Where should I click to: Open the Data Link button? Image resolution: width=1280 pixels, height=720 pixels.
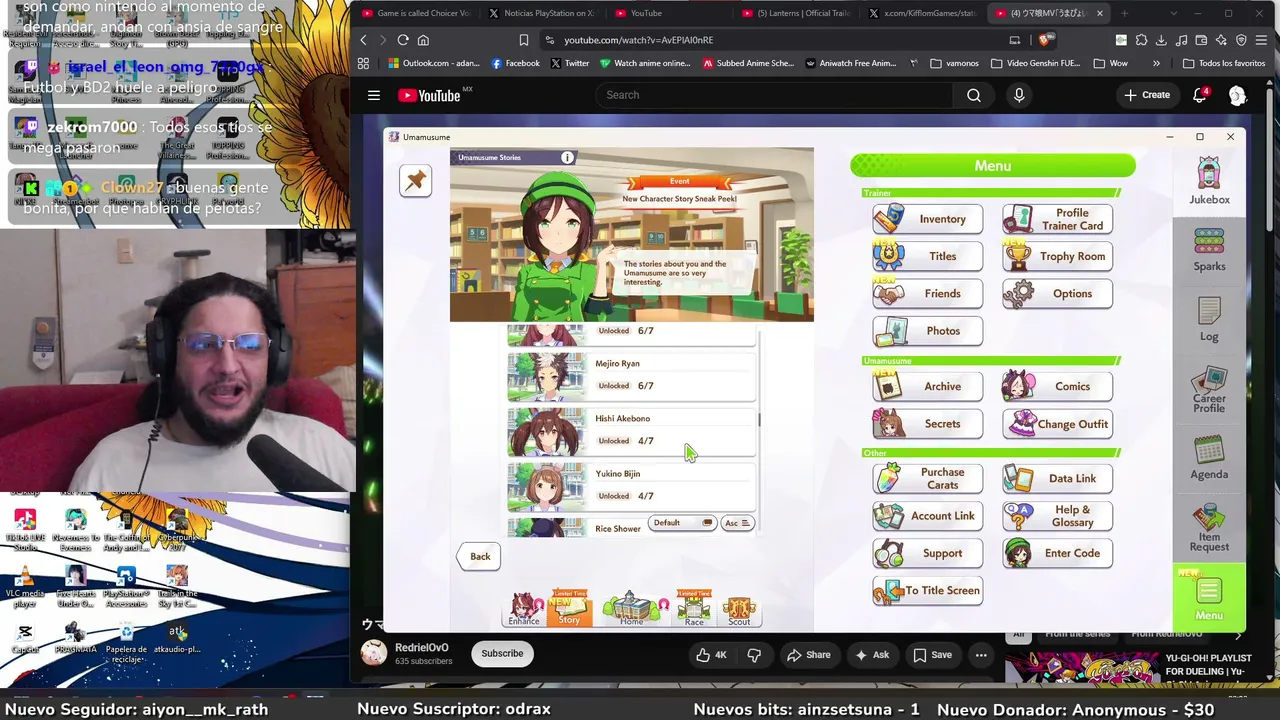click(1057, 478)
